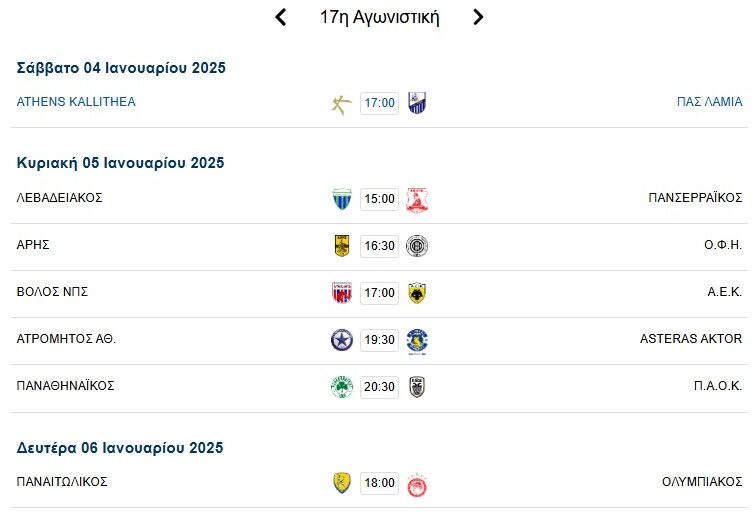
Task: Go to next matchday with right chevron
Action: point(478,17)
